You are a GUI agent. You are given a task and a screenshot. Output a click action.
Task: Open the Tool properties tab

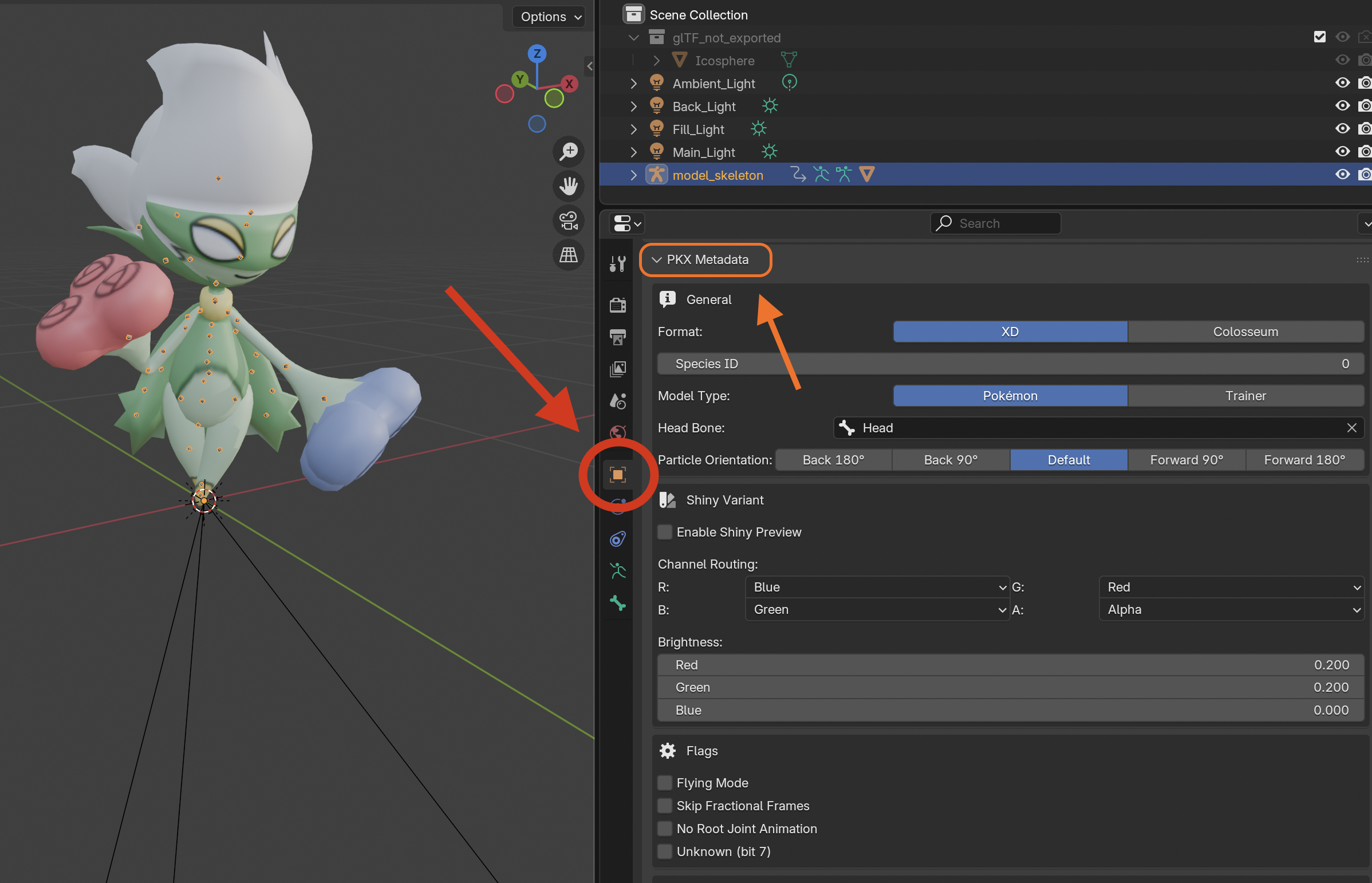pos(617,264)
